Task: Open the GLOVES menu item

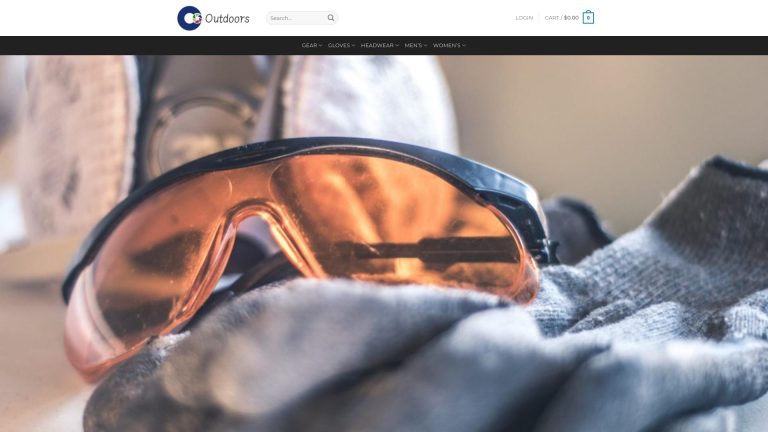Action: tap(339, 45)
